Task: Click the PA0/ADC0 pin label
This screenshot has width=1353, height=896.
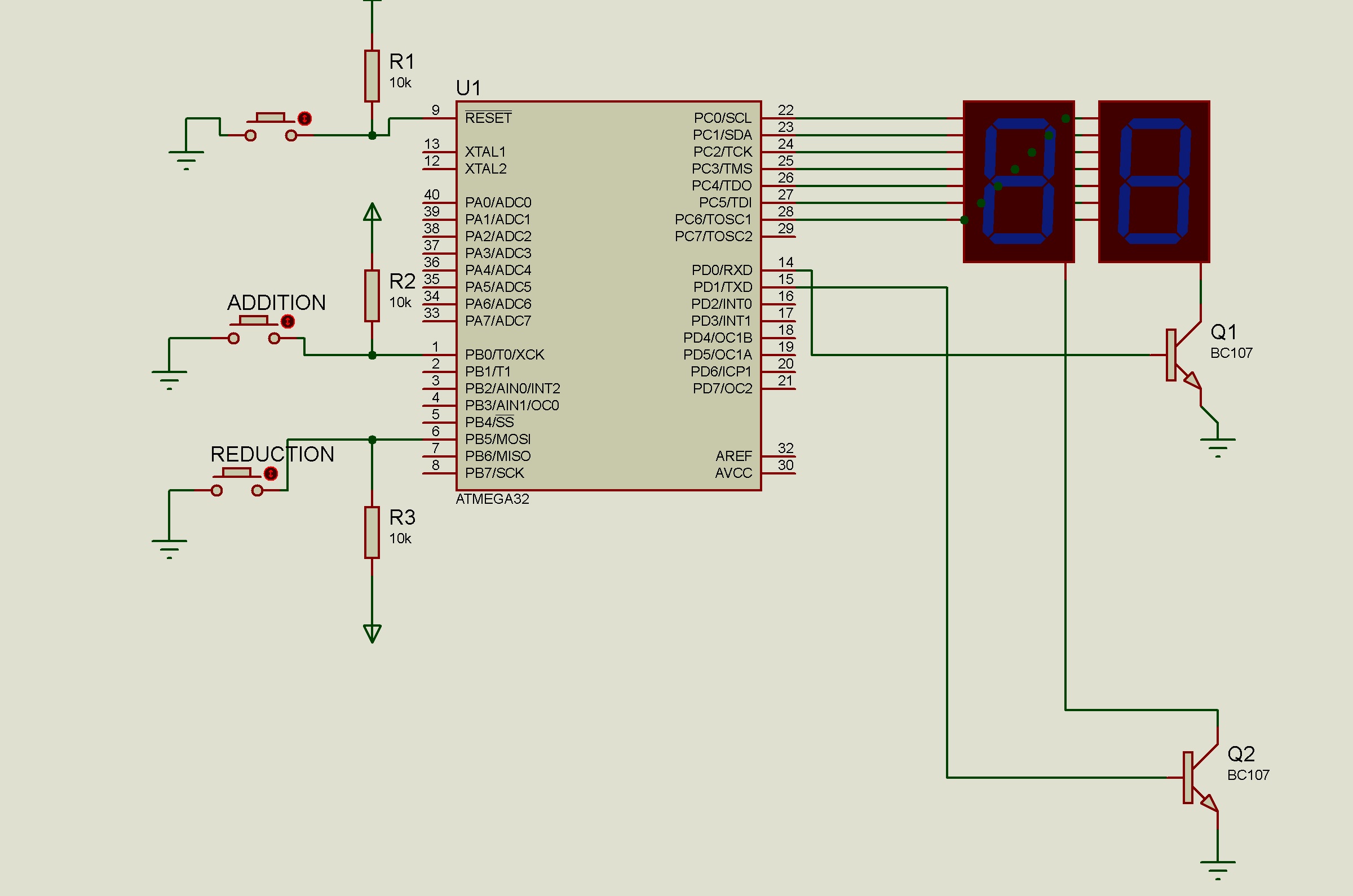Action: point(498,202)
